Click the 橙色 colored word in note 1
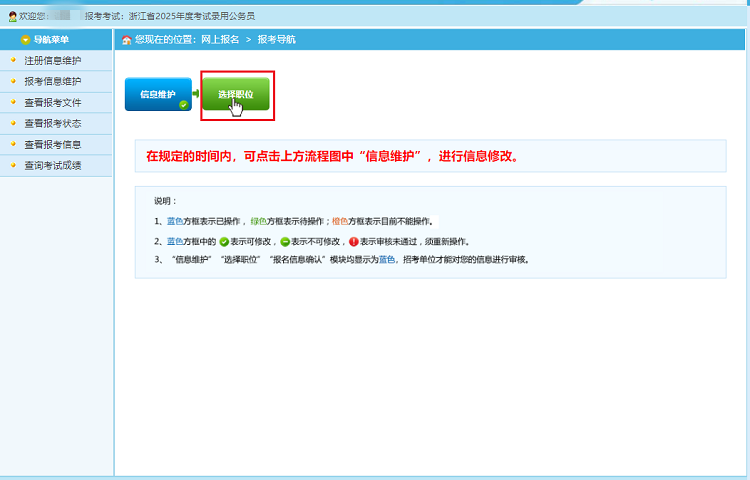The image size is (750, 480). click(x=340, y=221)
